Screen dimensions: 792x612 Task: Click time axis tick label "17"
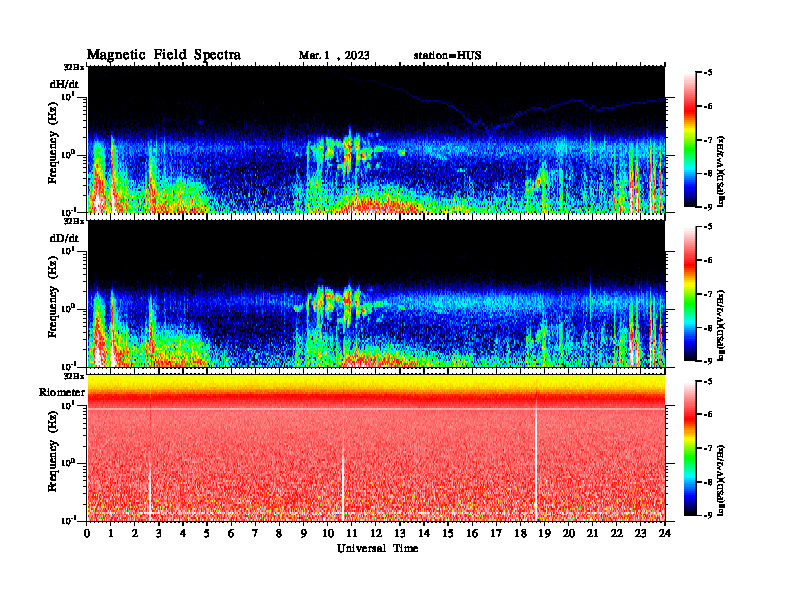pyautogui.click(x=496, y=534)
